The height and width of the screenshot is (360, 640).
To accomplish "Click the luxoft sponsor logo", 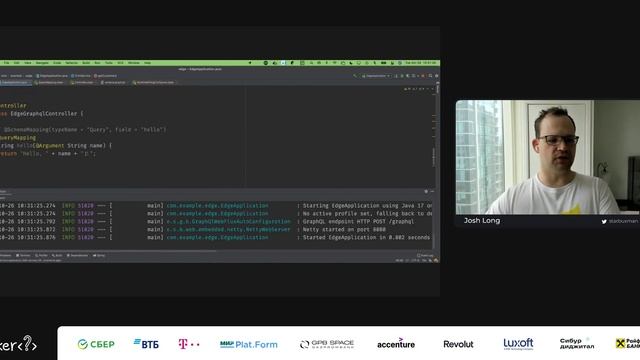I will [x=518, y=344].
